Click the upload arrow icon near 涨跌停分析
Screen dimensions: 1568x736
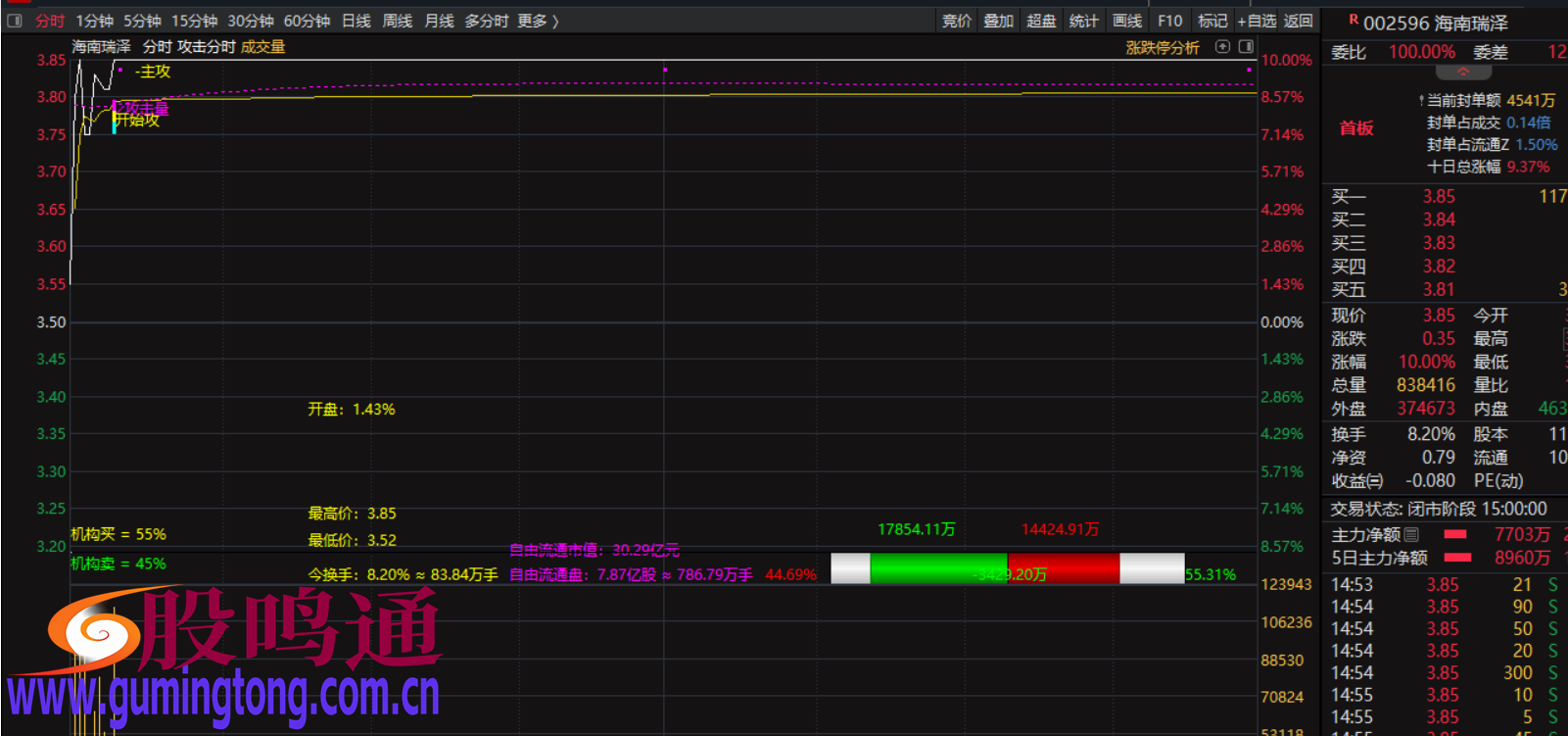(1222, 47)
